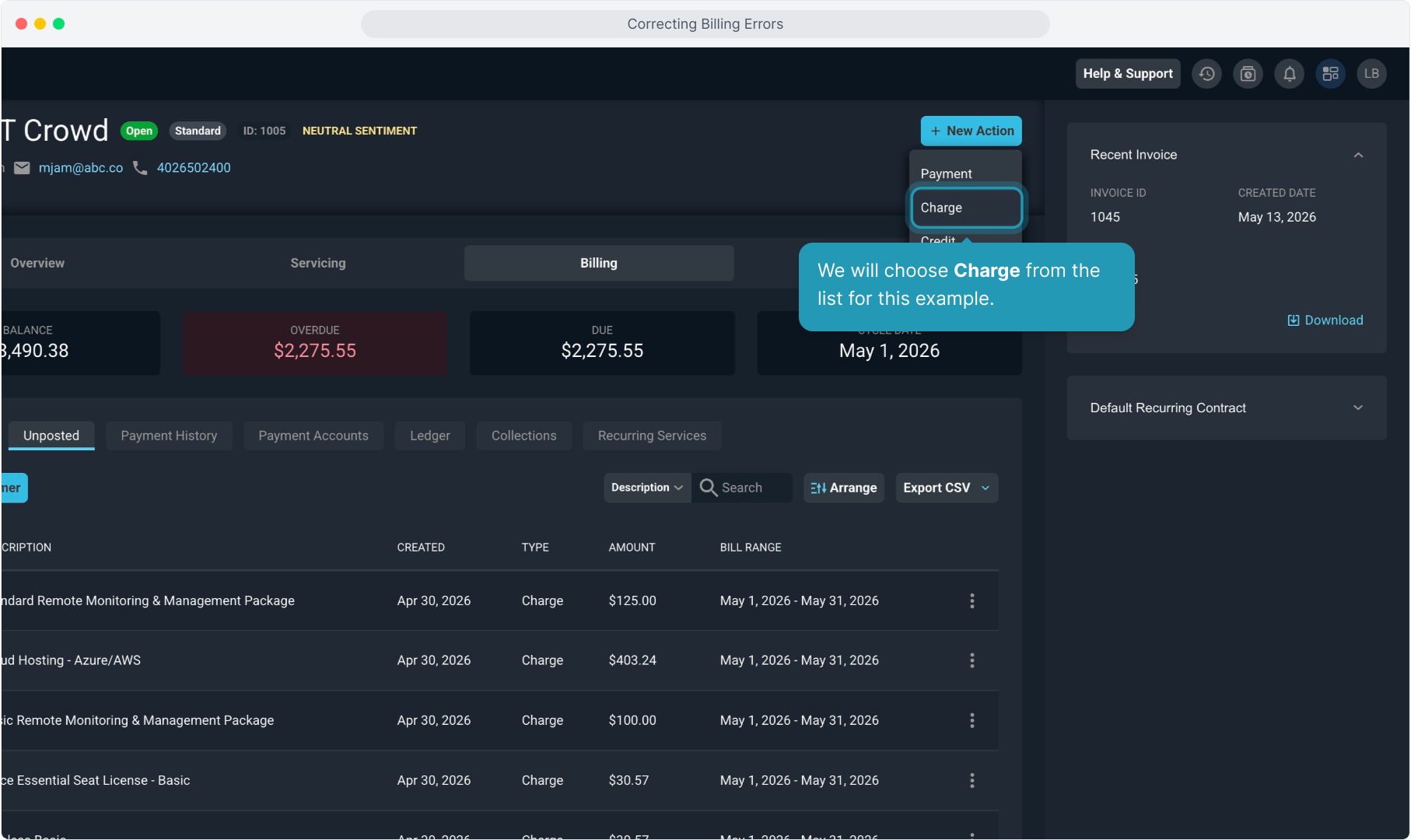Open row menu for the $100.00 charge

(x=972, y=720)
